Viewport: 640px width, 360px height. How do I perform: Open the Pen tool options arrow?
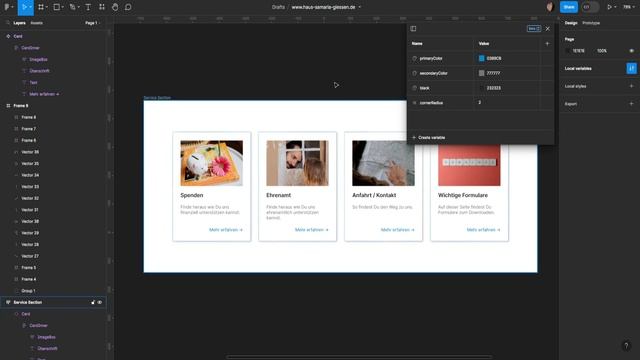click(x=78, y=7)
